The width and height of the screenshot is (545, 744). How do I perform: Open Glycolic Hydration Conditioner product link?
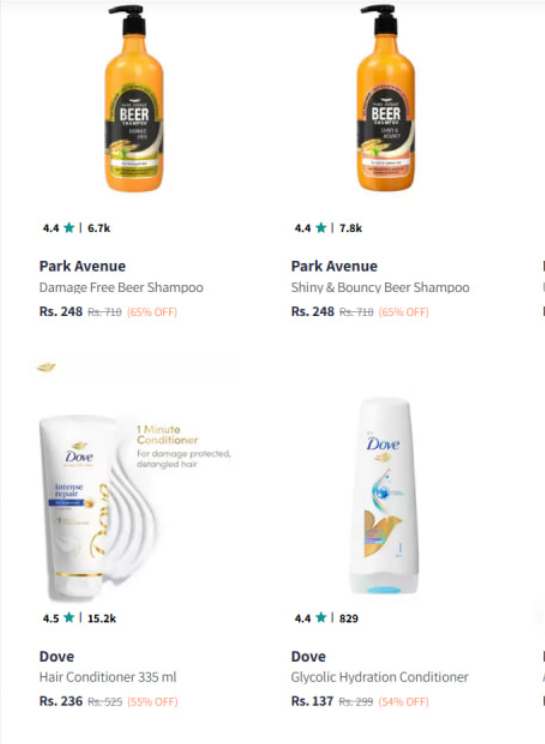(x=380, y=677)
